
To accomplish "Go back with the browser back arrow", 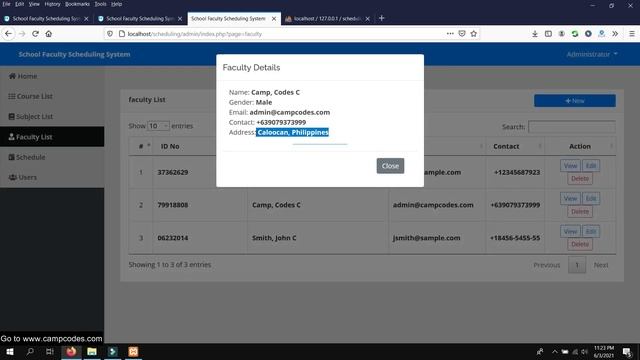I will 9,34.
